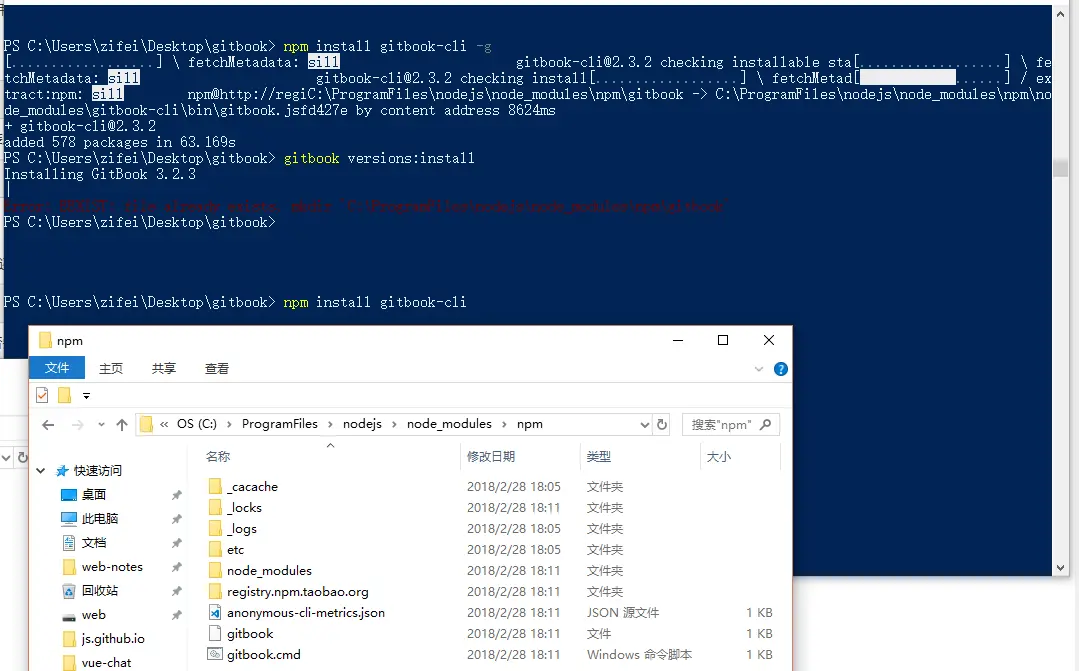
Task: Select the _logs folder
Action: (242, 529)
